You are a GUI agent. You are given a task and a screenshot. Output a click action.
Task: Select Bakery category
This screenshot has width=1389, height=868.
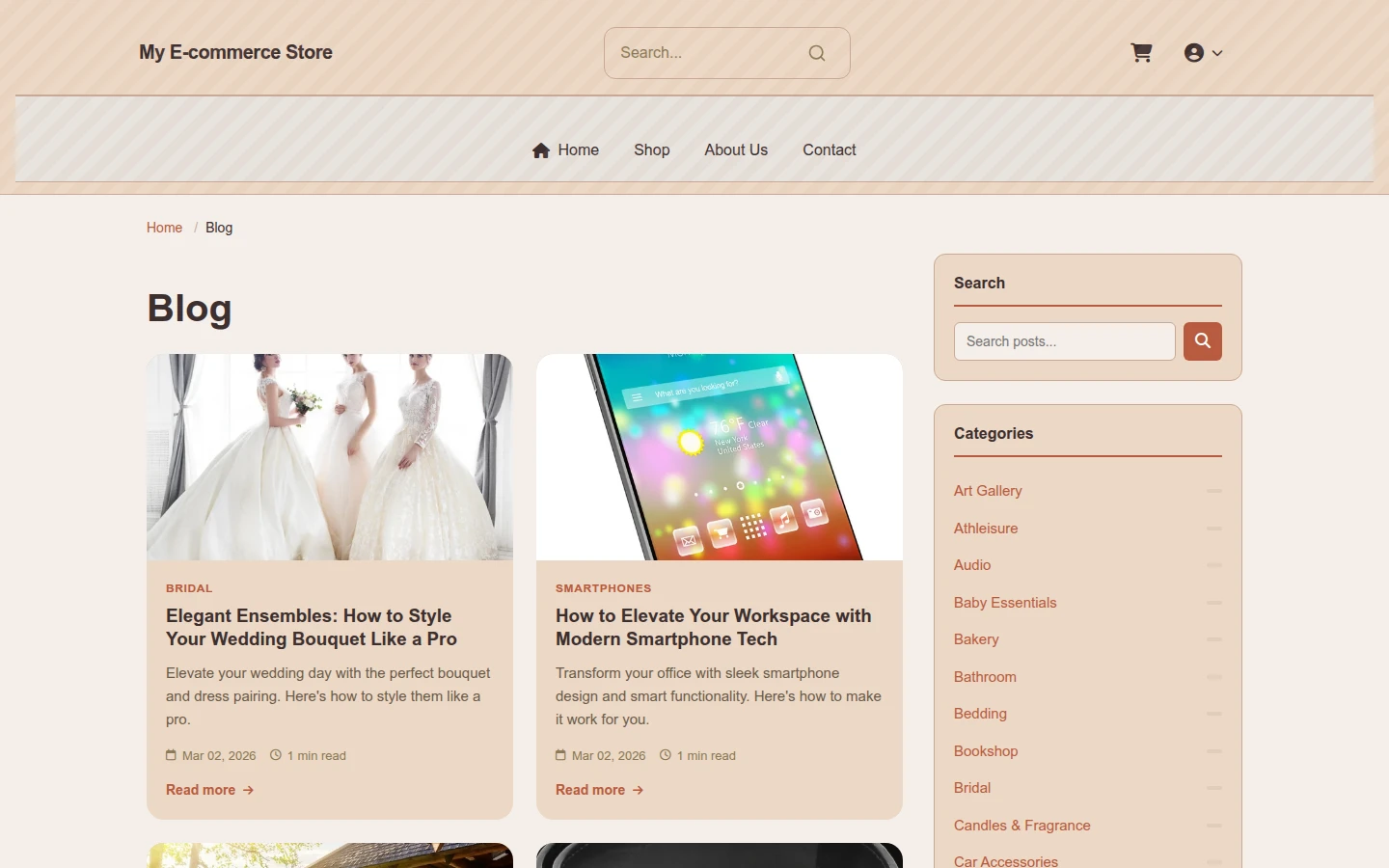point(976,639)
